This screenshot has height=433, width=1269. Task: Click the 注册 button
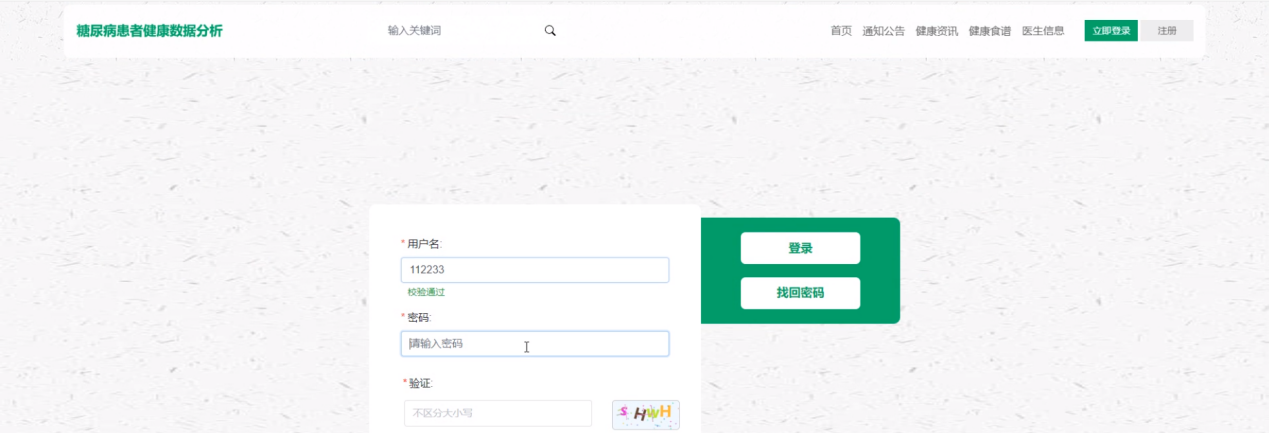tap(1167, 31)
